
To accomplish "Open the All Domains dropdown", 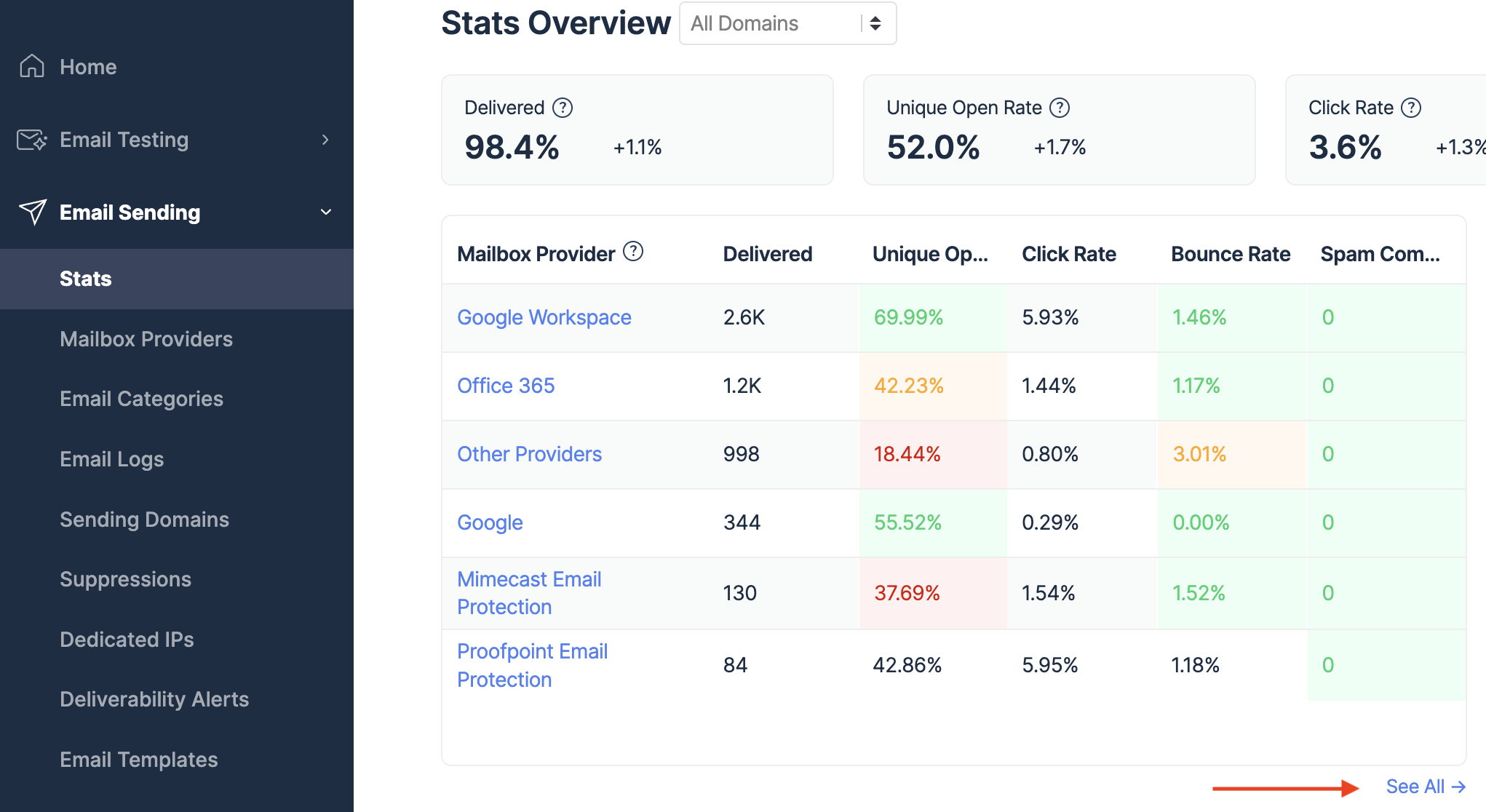I will [x=787, y=23].
